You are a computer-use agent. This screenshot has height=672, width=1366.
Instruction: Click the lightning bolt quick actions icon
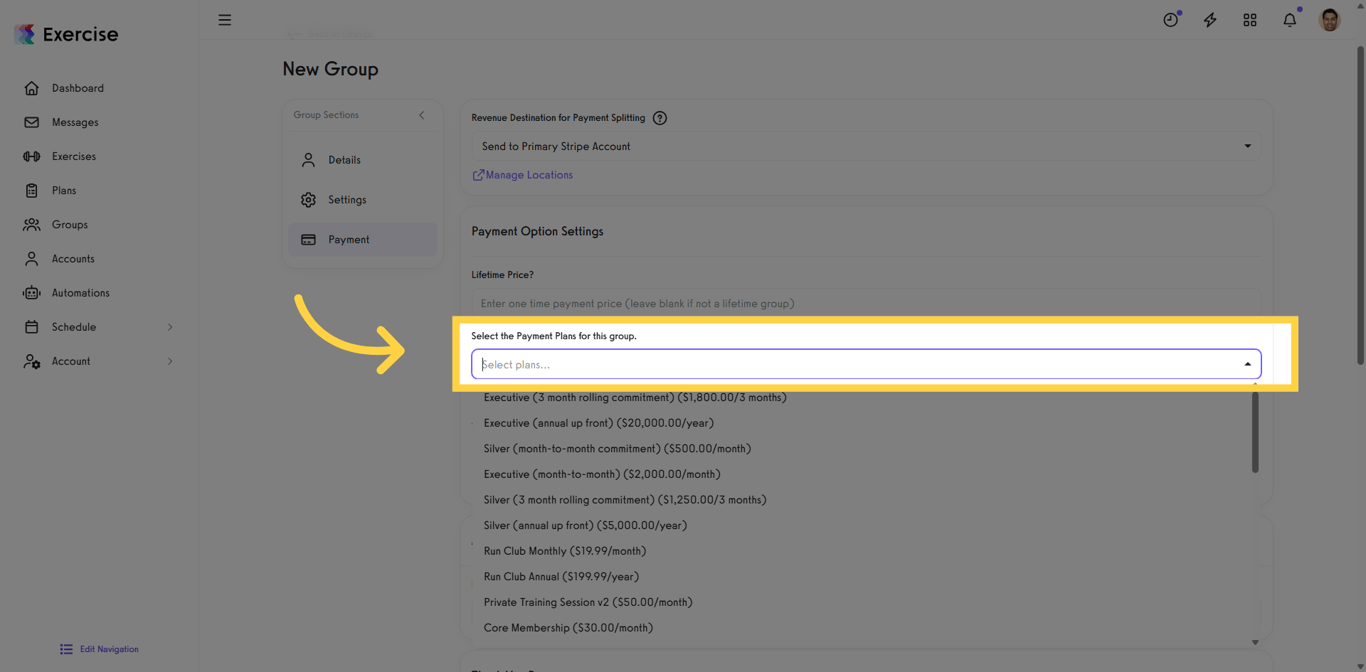(x=1210, y=19)
